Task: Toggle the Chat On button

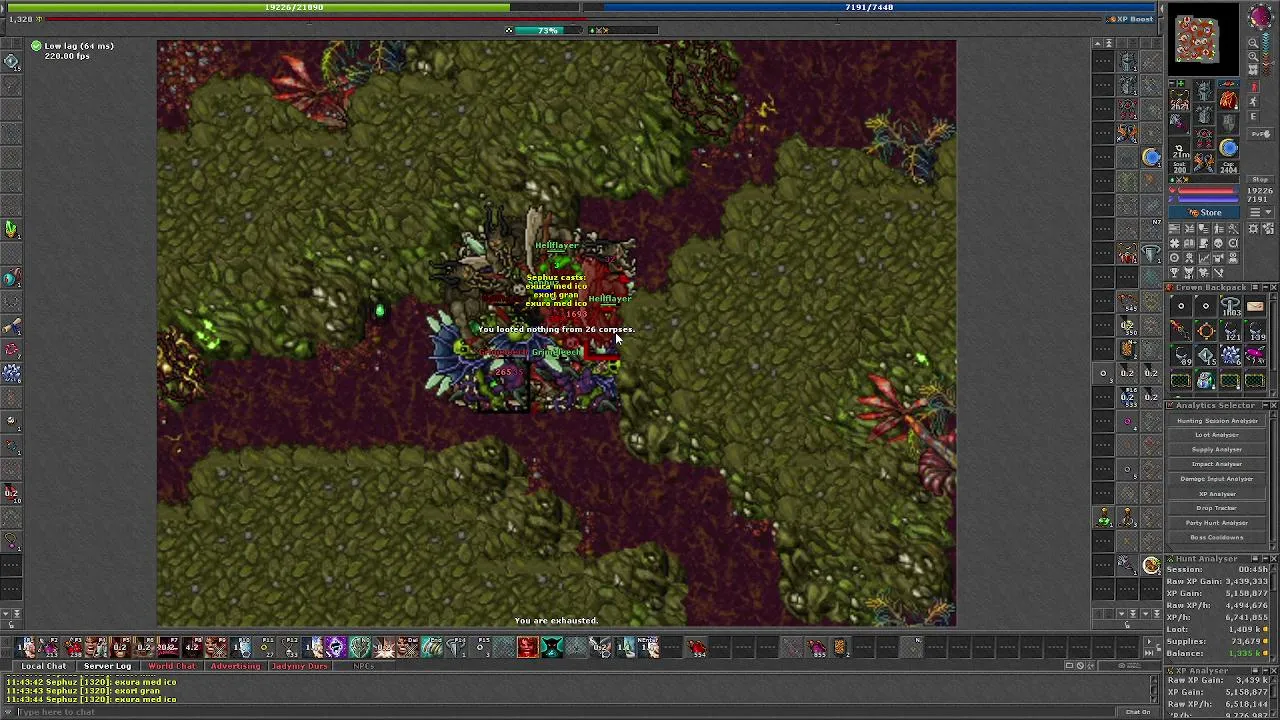Action: (1138, 712)
